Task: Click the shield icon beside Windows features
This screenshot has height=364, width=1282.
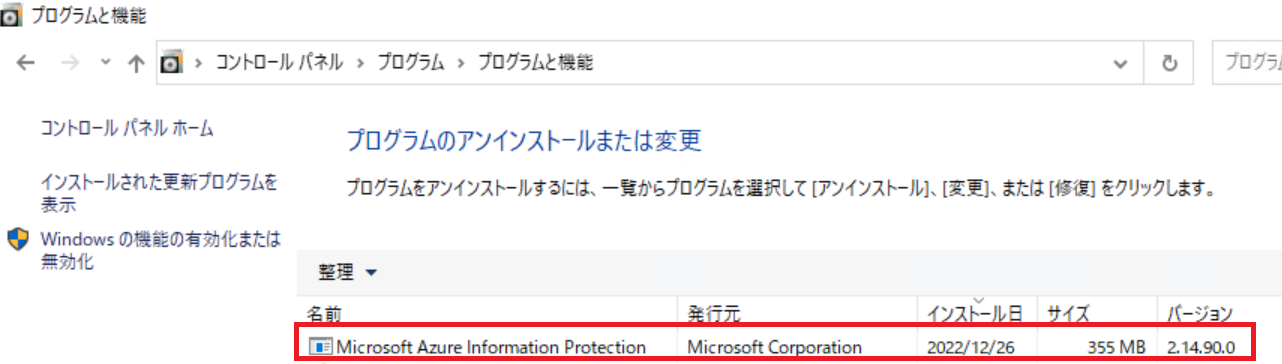Action: [x=18, y=240]
